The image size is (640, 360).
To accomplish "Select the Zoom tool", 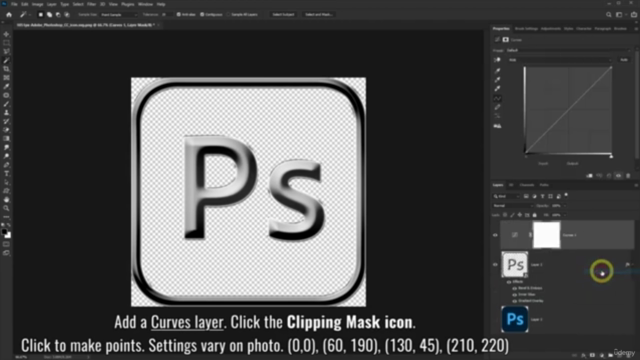I will 6,208.
